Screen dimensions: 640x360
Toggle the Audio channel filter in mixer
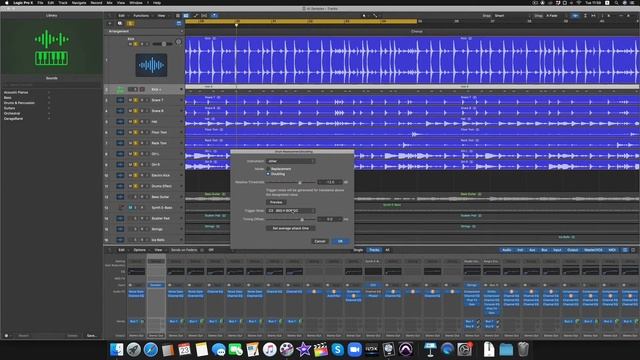[x=507, y=250]
